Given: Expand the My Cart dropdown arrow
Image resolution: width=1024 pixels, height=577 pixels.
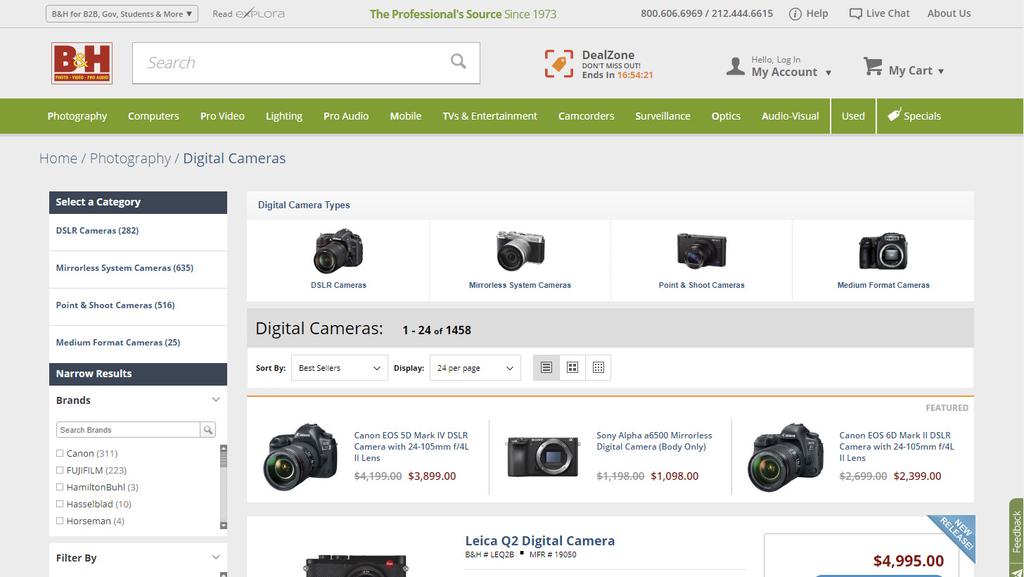Looking at the screenshot, I should coord(941,71).
